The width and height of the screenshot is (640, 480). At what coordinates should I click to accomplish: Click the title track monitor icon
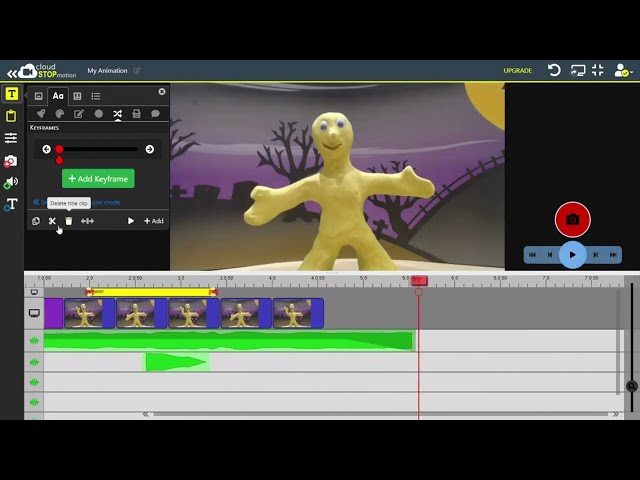pos(34,292)
